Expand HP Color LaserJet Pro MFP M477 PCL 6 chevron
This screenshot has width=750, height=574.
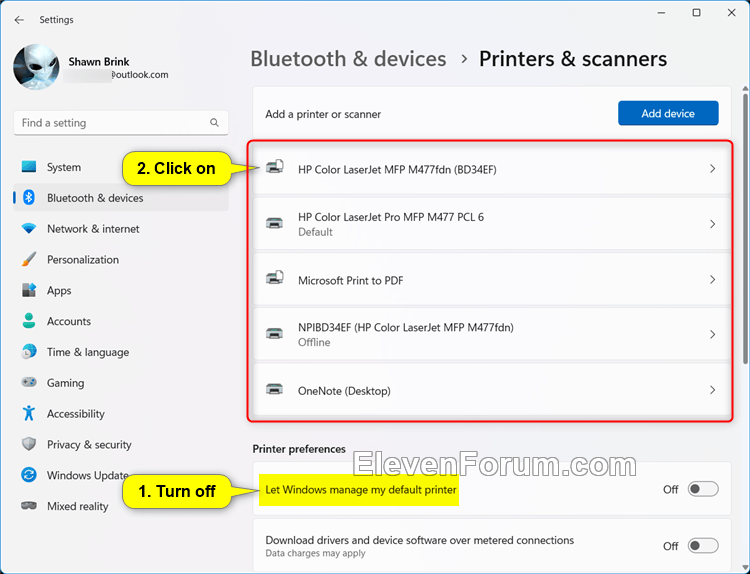(712, 224)
